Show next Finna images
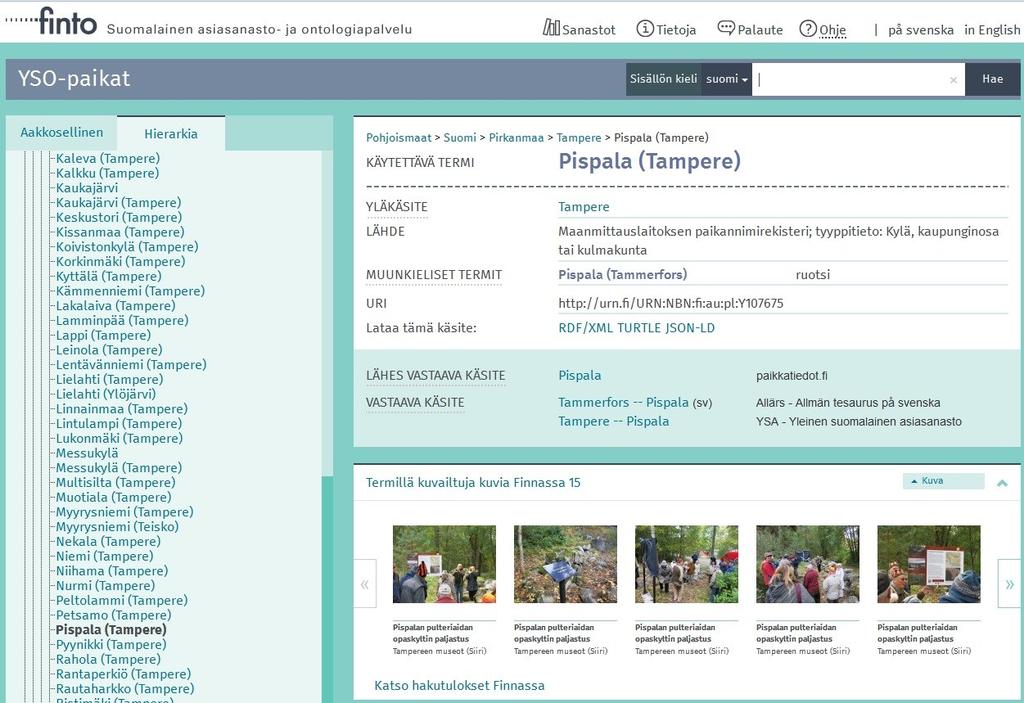Viewport: 1024px width, 703px height. coord(1010,584)
